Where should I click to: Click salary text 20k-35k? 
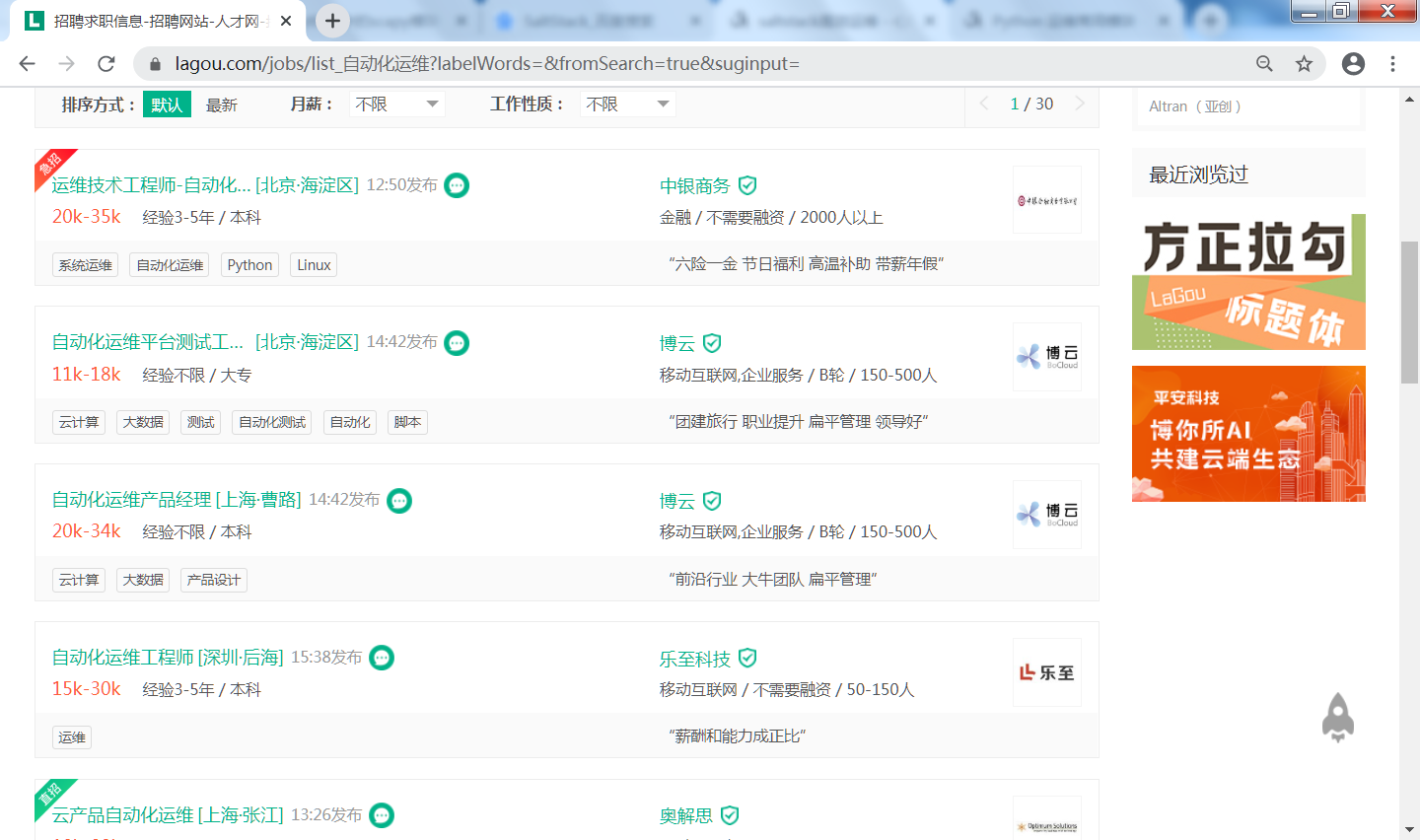pos(87,217)
